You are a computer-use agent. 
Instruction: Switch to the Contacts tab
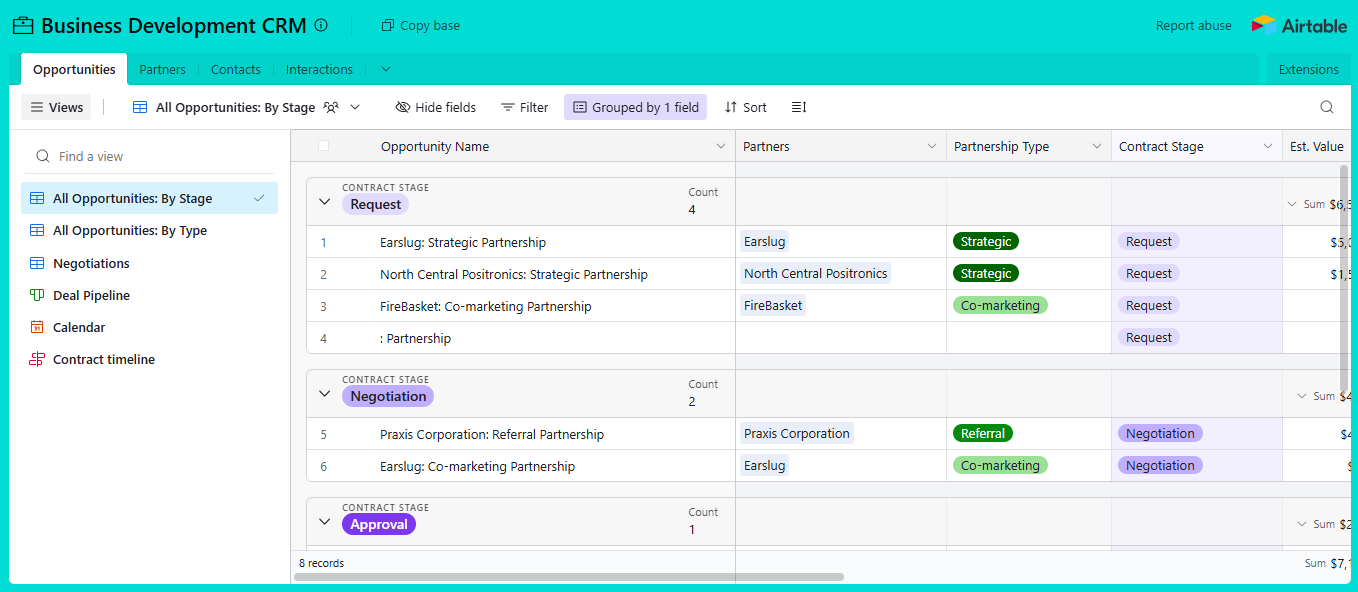236,69
